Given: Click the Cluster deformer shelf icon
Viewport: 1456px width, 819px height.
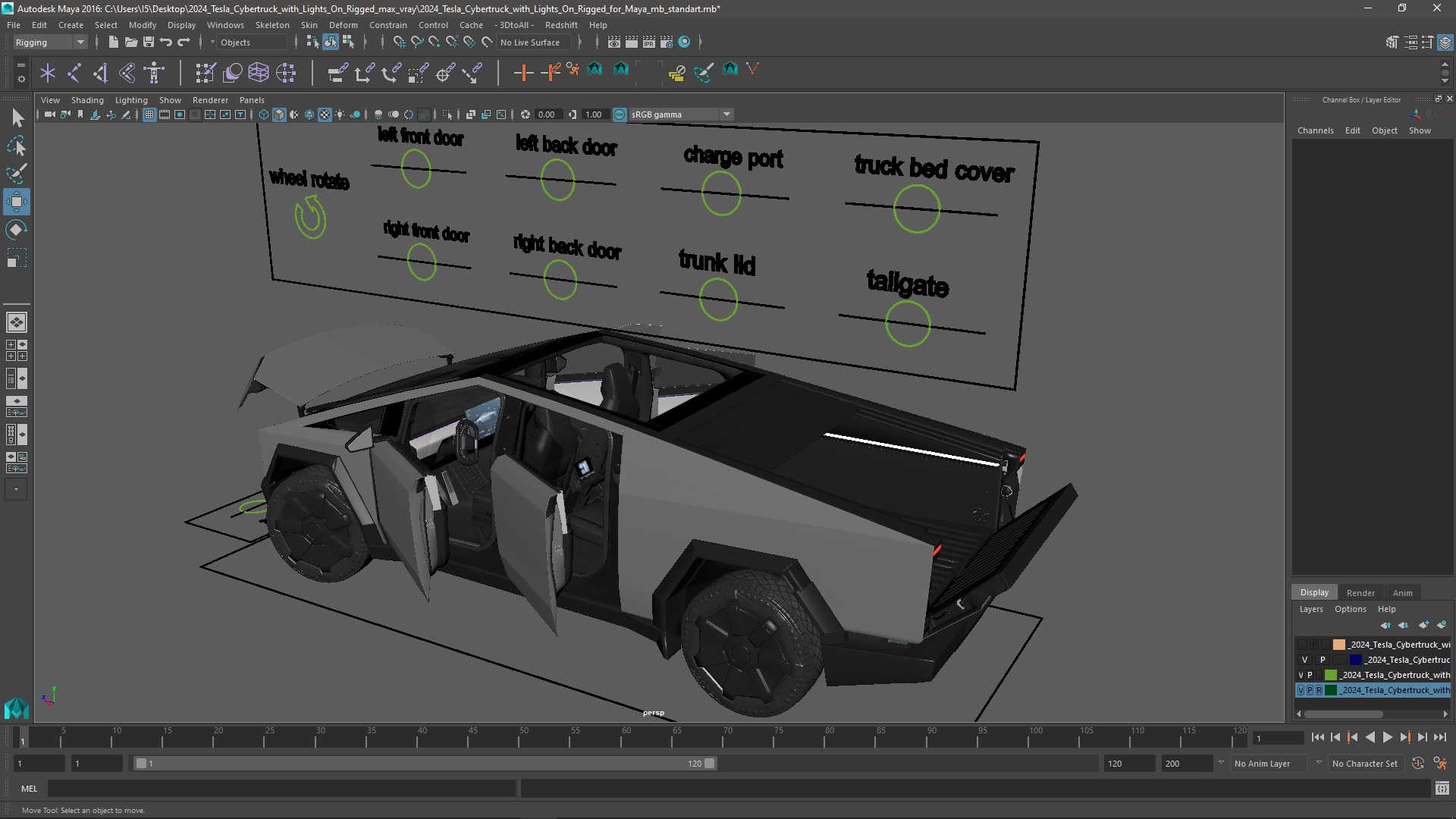Looking at the screenshot, I should [x=286, y=73].
